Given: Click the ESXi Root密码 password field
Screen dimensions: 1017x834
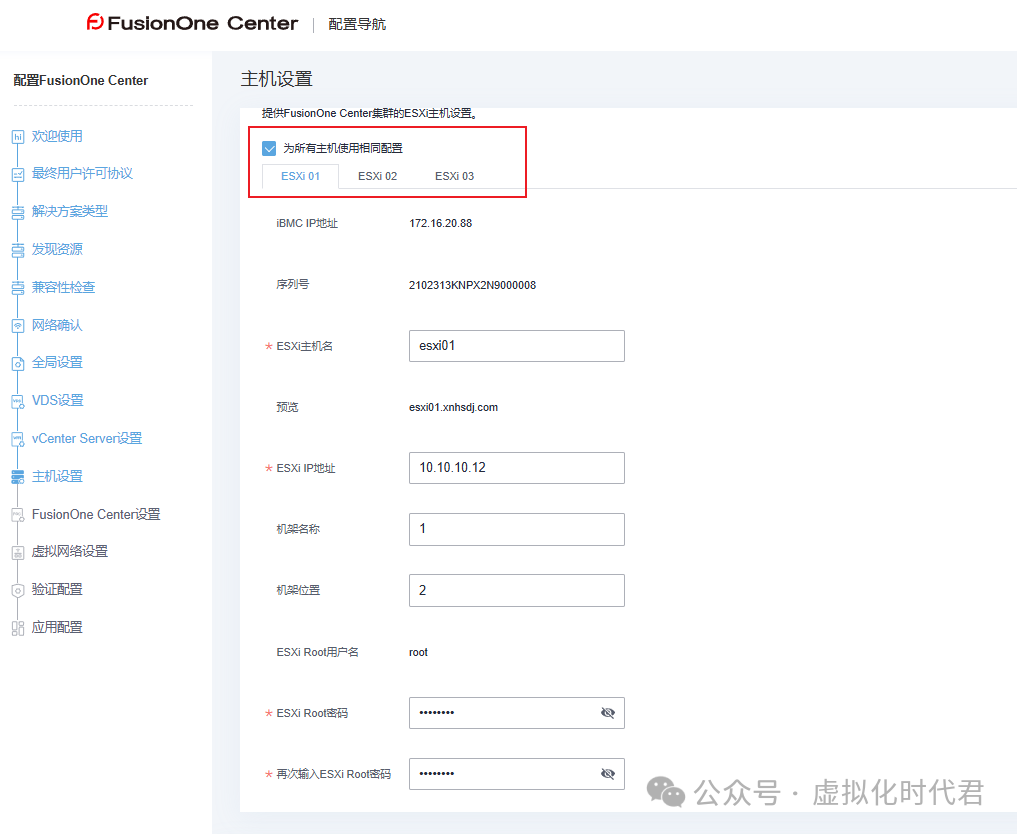Looking at the screenshot, I should (x=516, y=713).
